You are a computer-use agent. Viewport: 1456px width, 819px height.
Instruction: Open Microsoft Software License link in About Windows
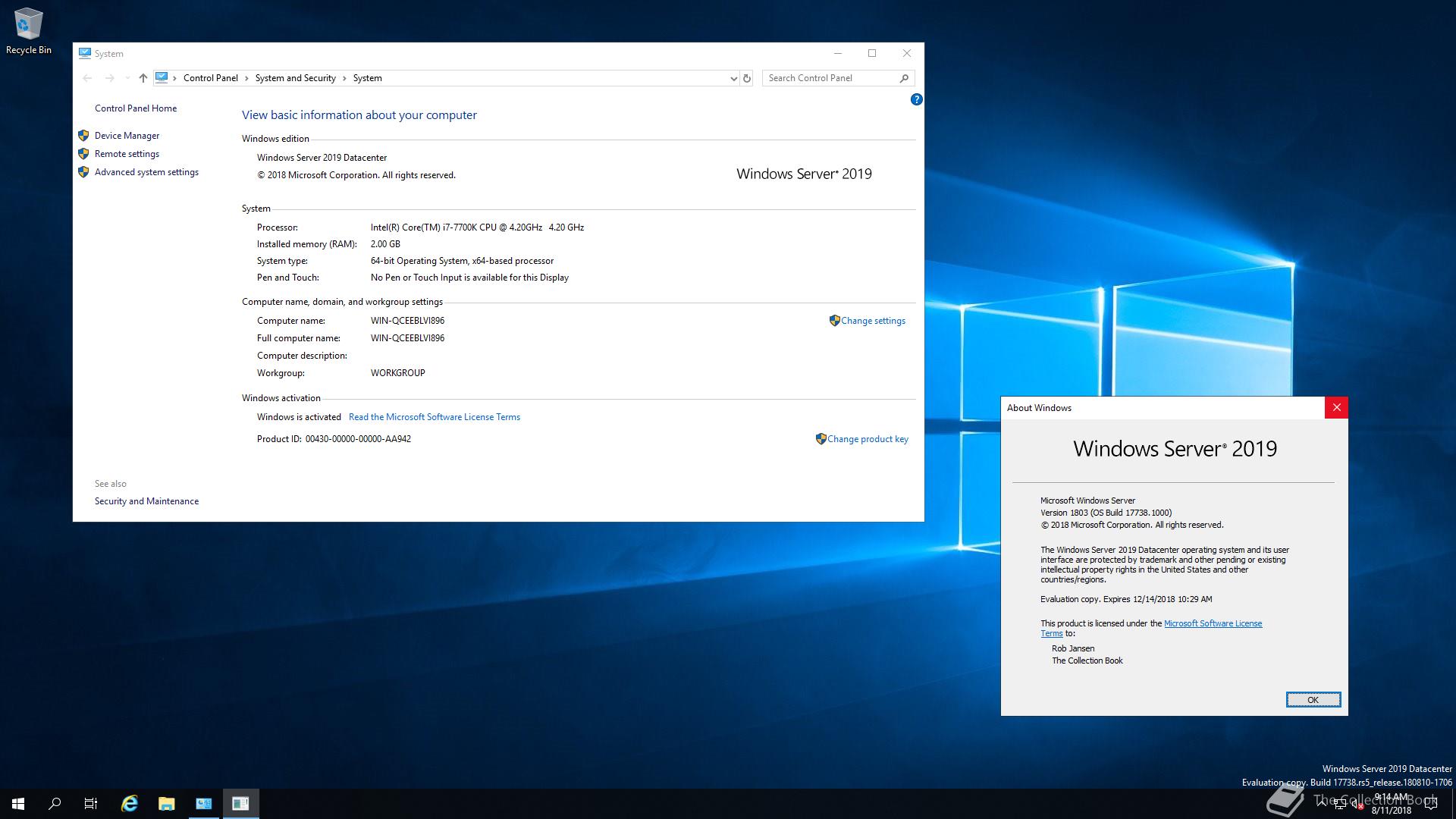[1213, 623]
